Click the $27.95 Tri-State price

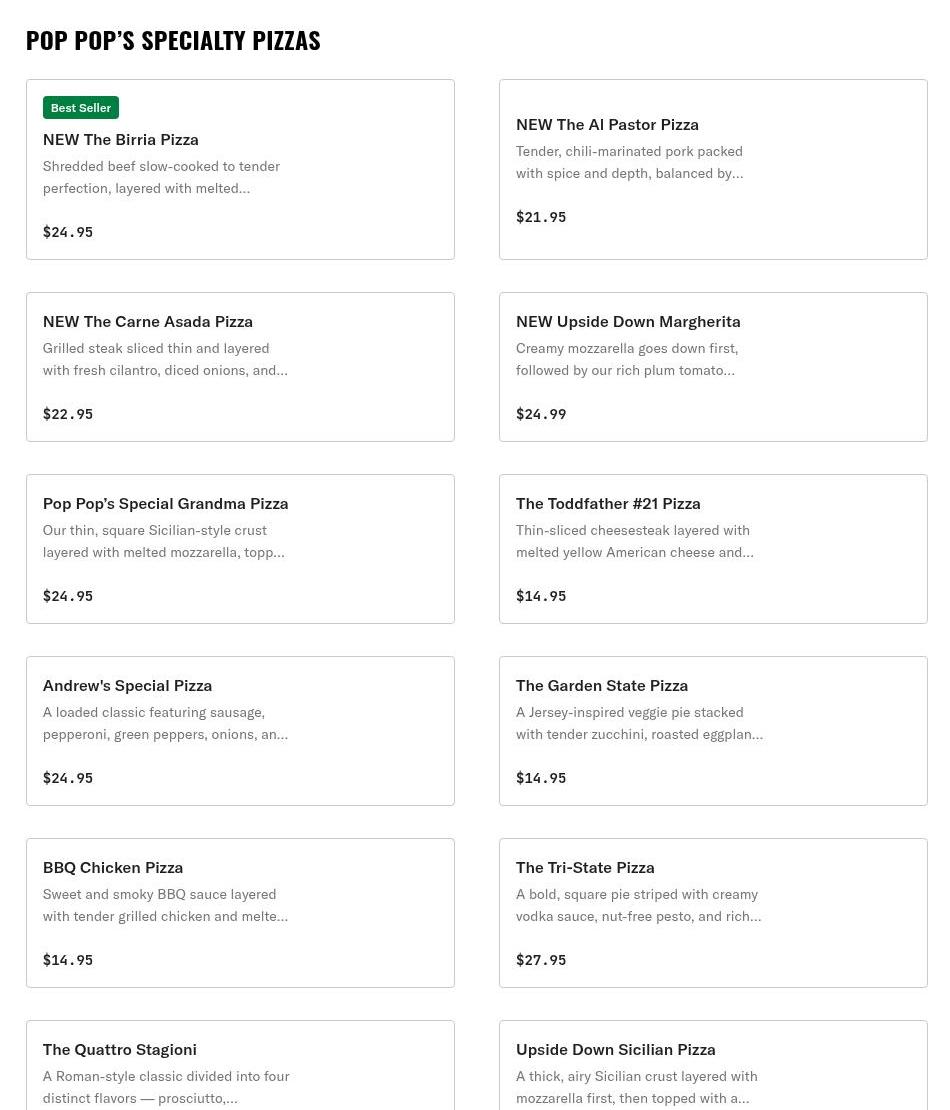click(x=541, y=960)
